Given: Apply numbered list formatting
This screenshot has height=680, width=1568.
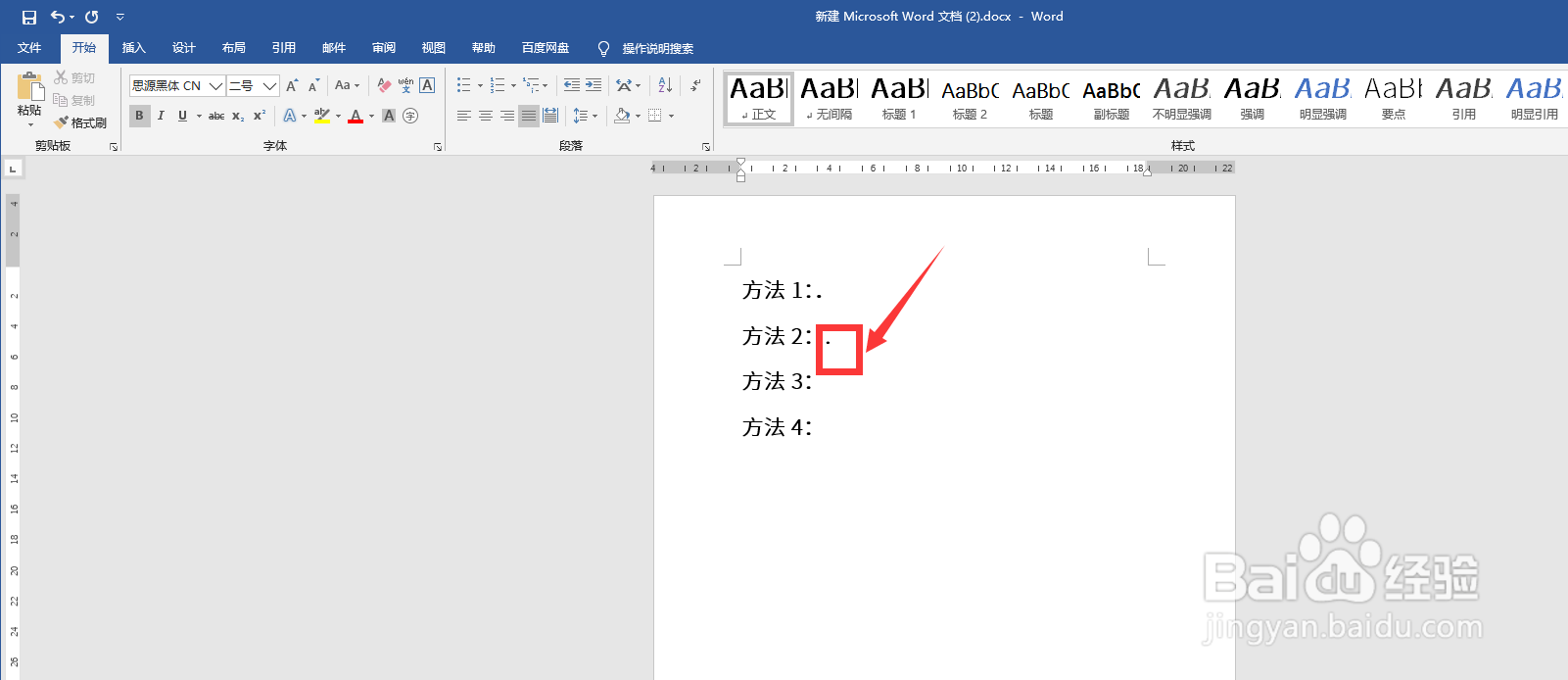Looking at the screenshot, I should [x=498, y=86].
